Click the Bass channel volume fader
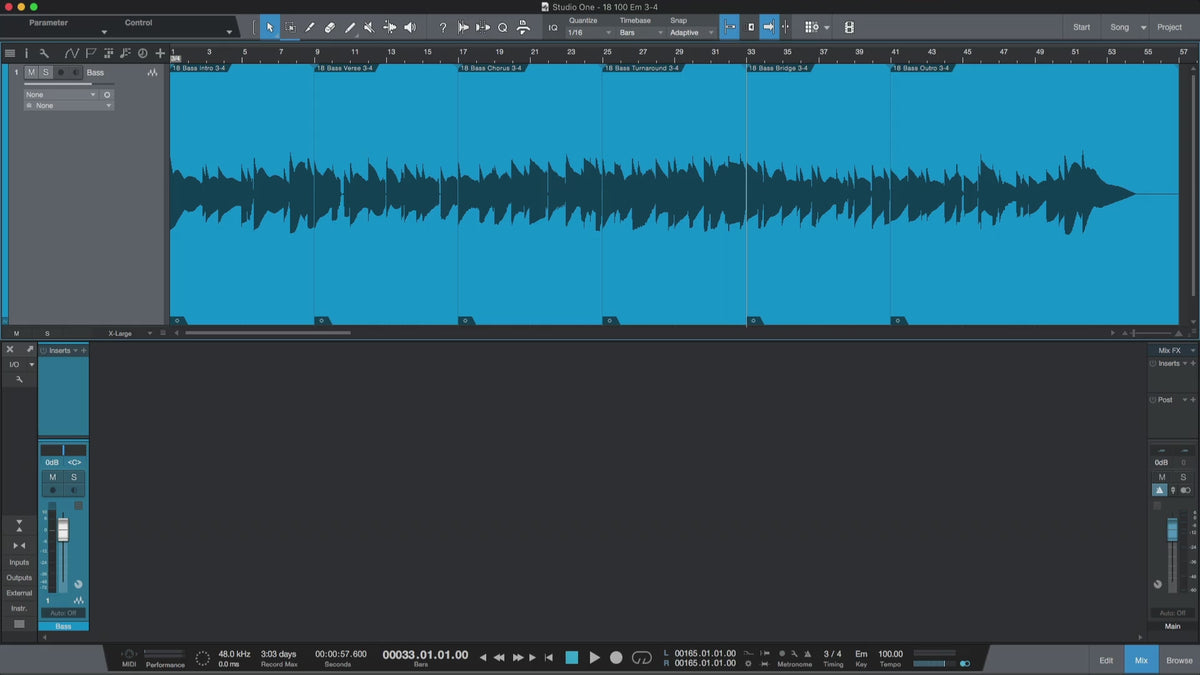The image size is (1200, 675). [63, 530]
